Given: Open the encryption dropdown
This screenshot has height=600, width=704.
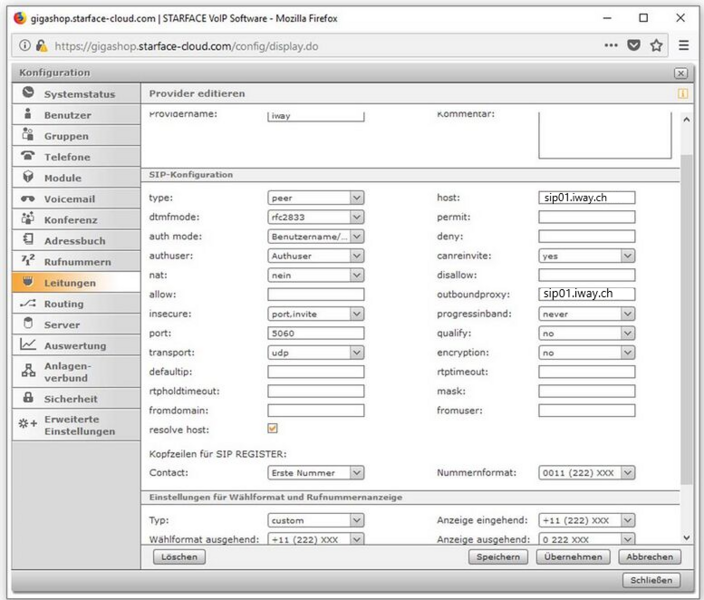Looking at the screenshot, I should (587, 353).
